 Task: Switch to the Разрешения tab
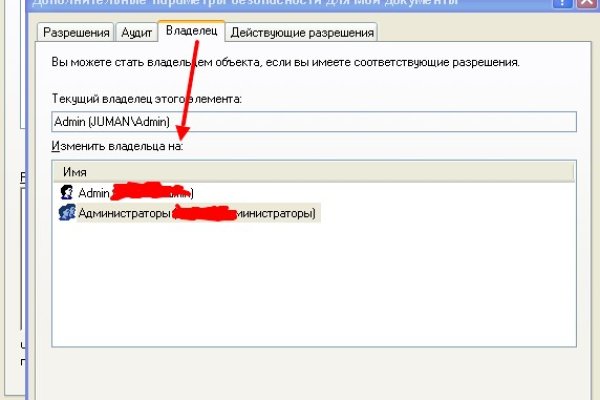[76, 33]
